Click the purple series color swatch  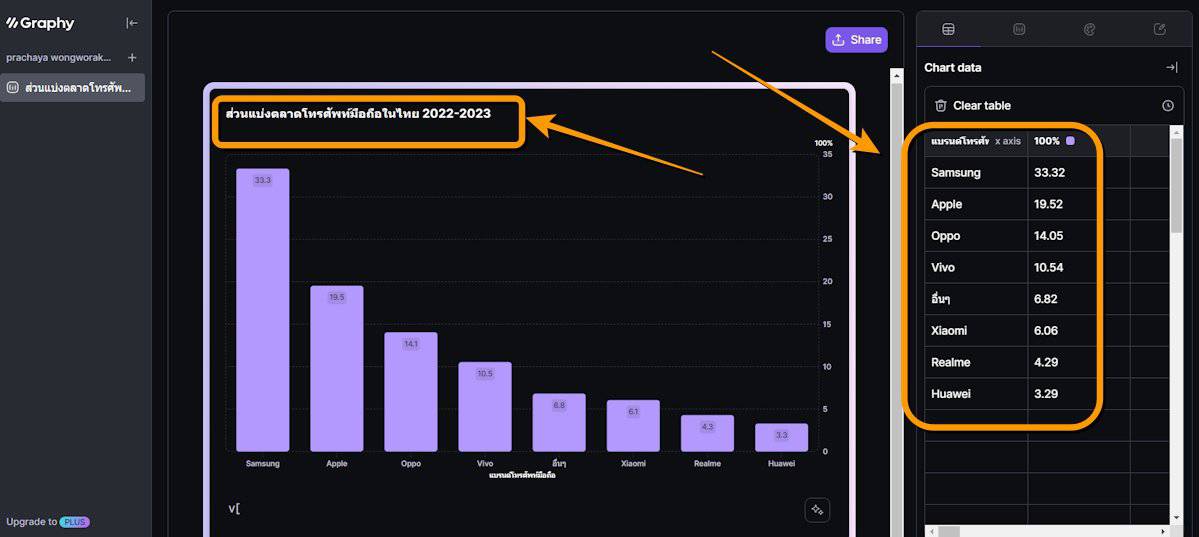[x=1070, y=141]
